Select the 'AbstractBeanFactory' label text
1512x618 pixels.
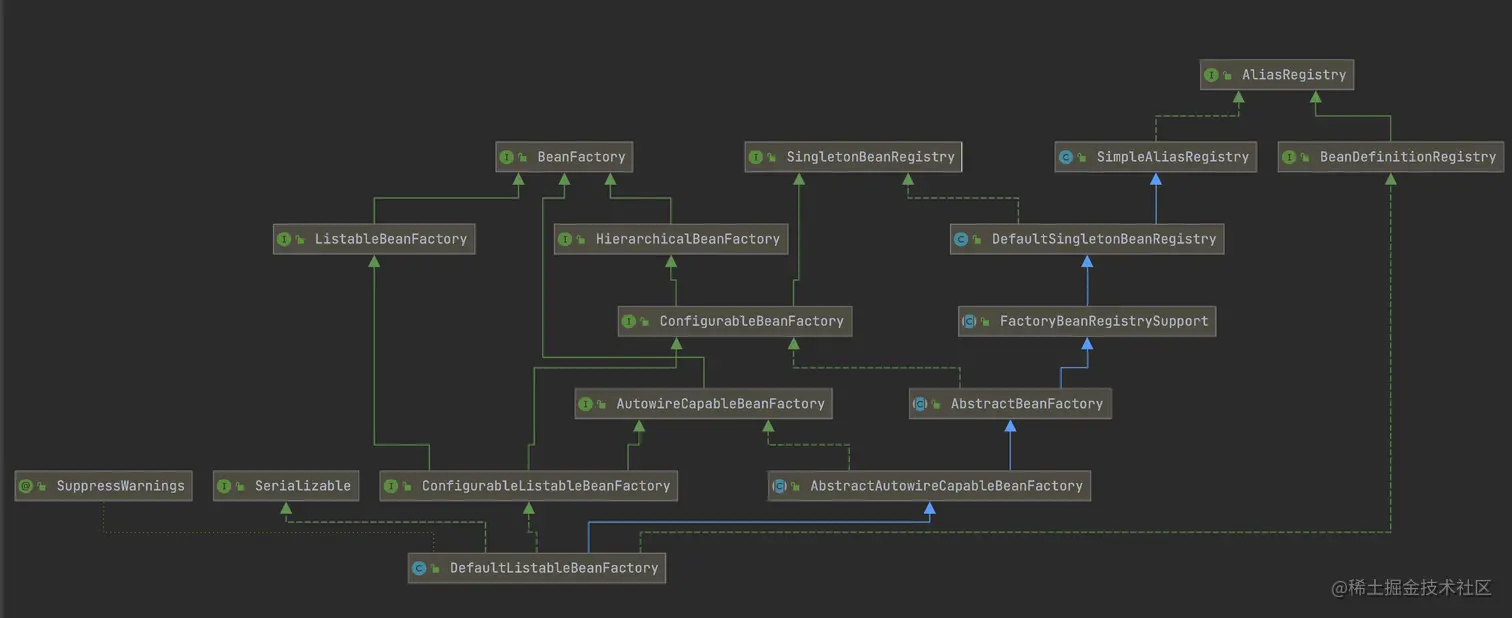[1027, 404]
